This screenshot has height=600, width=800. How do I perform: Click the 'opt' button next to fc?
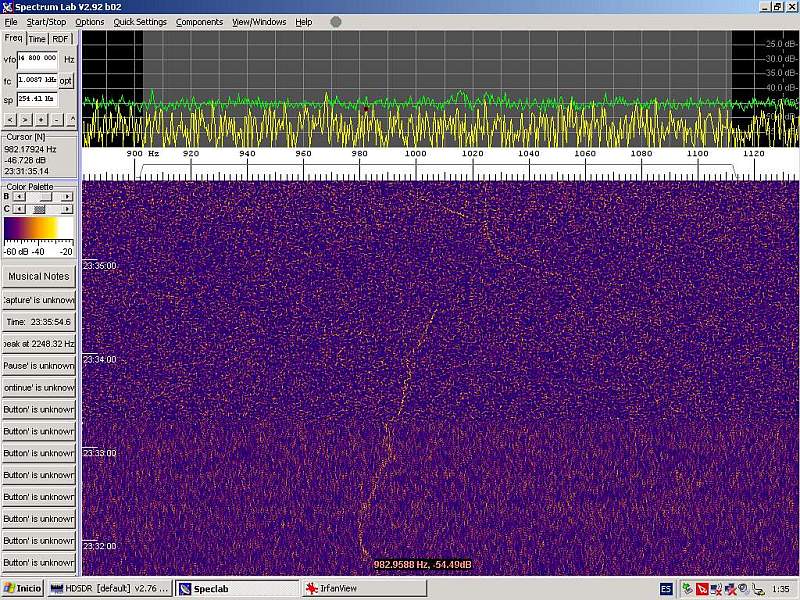point(66,80)
